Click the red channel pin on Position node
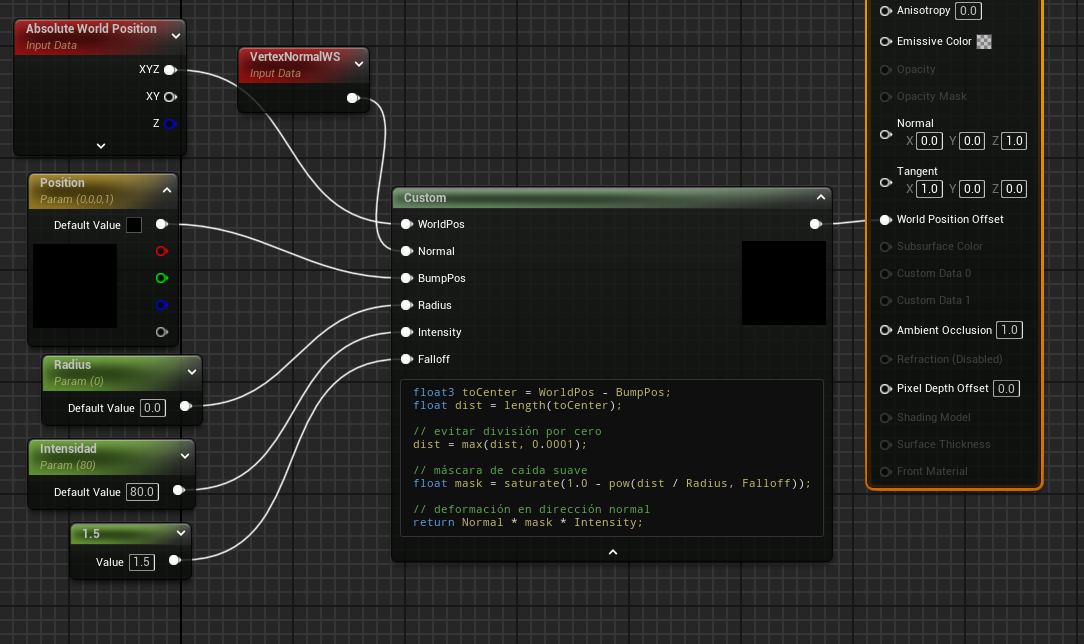1084x644 pixels. [162, 251]
